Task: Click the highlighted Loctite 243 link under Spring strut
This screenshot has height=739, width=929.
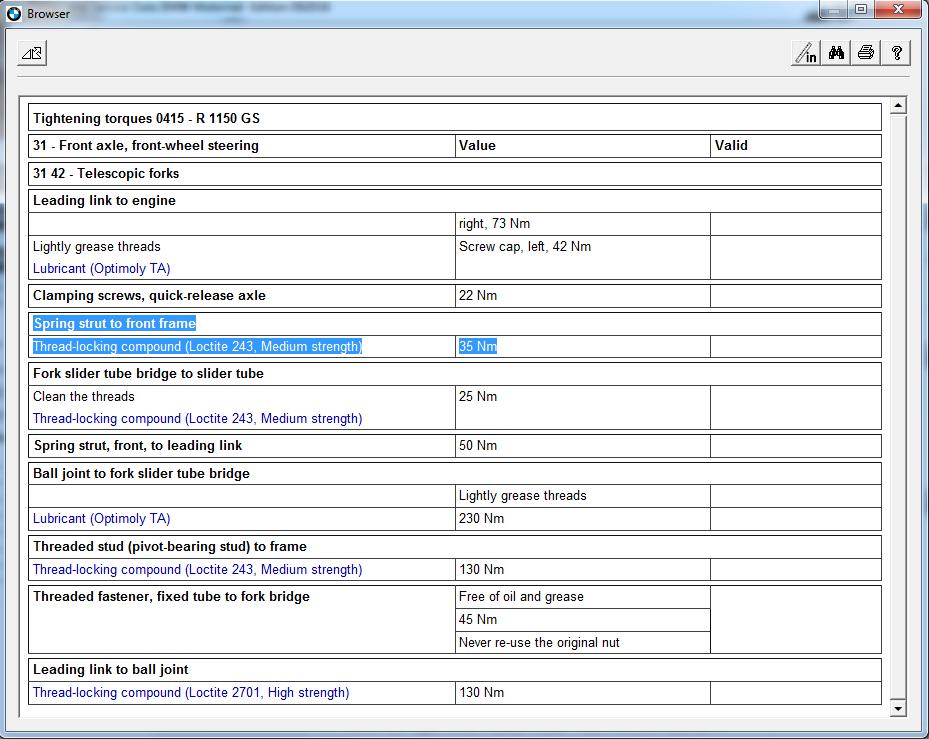Action: pyautogui.click(x=197, y=347)
